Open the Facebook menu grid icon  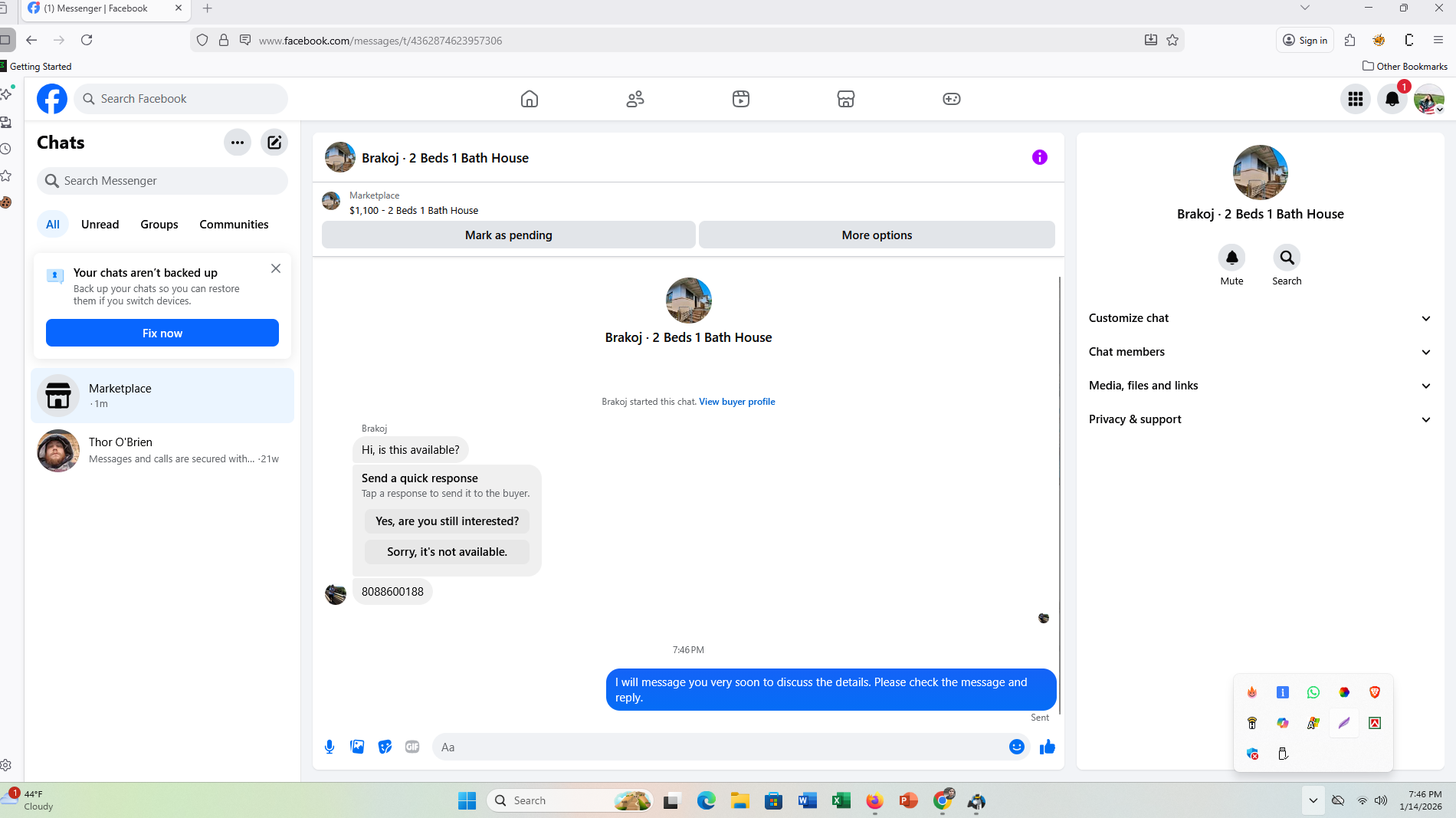coord(1356,99)
